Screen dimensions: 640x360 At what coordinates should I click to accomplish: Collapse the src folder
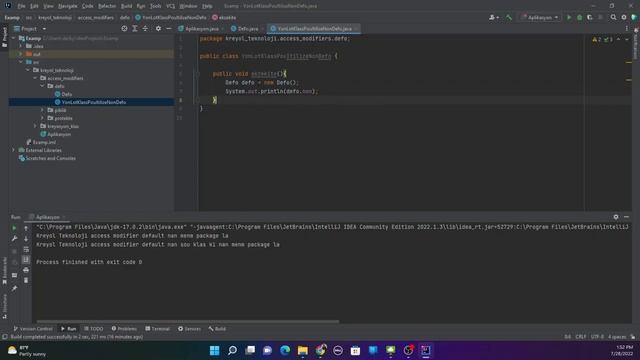pos(20,62)
